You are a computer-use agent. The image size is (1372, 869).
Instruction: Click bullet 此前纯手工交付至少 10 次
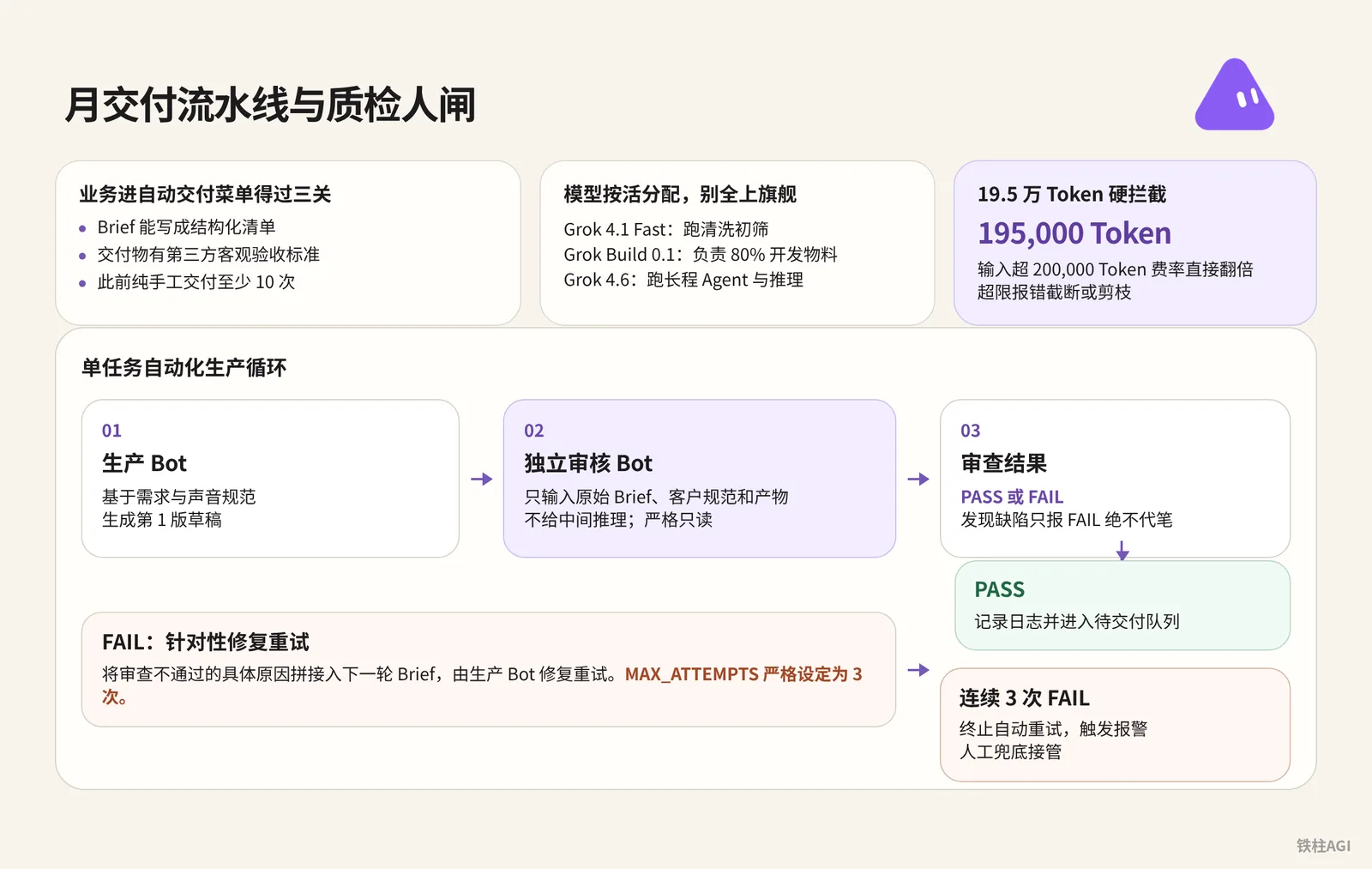pyautogui.click(x=196, y=282)
